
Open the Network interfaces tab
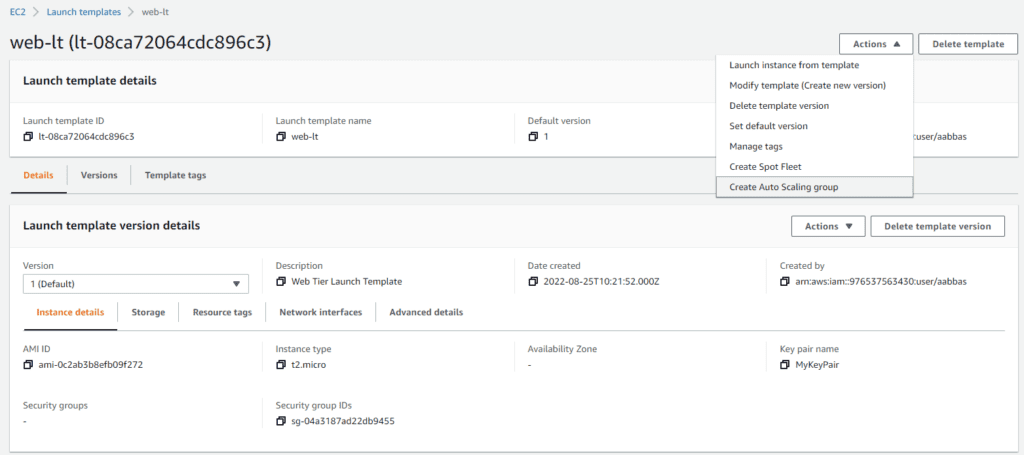(321, 312)
